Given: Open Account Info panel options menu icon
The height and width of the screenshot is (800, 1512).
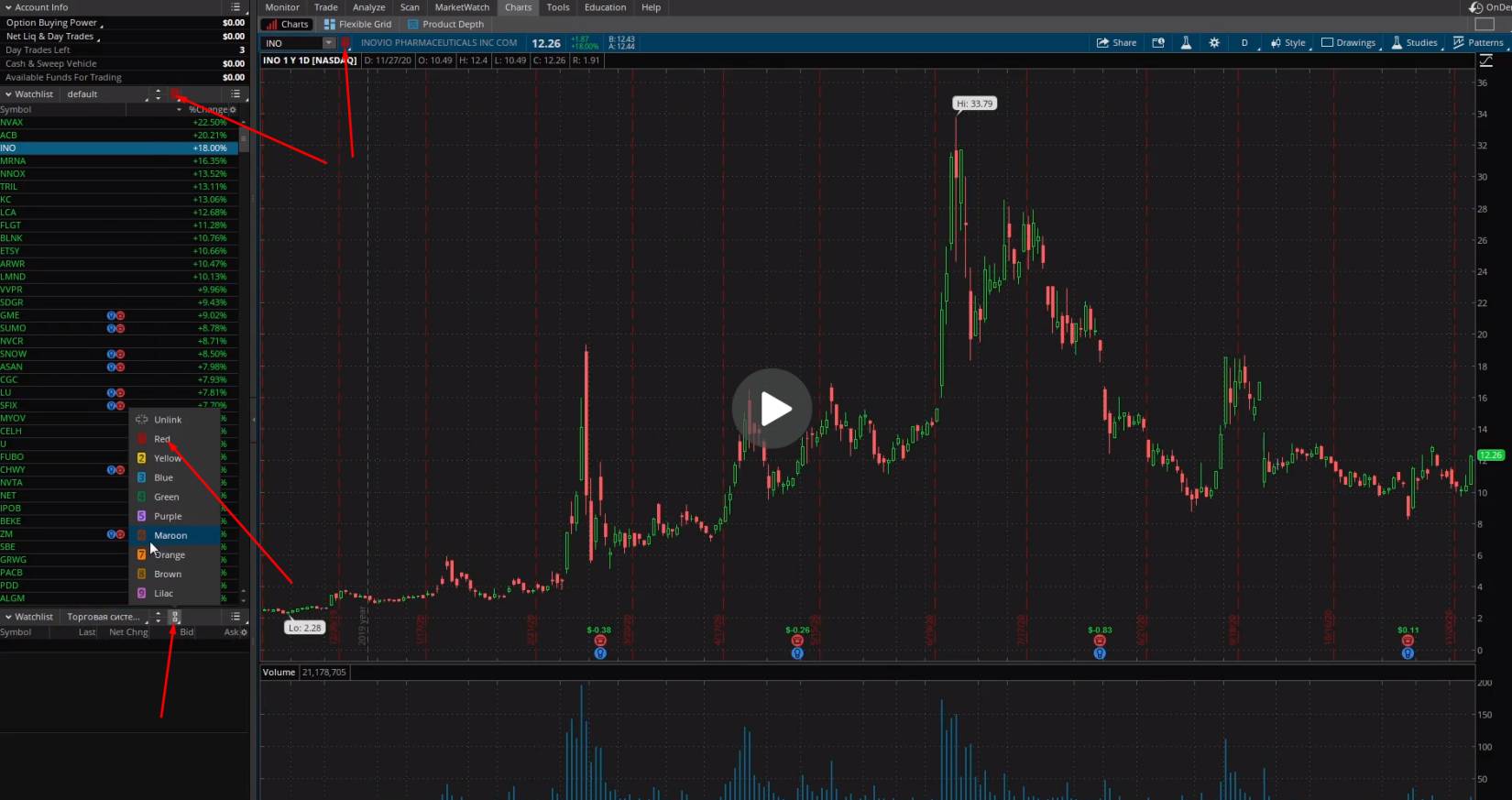Looking at the screenshot, I should [x=236, y=7].
